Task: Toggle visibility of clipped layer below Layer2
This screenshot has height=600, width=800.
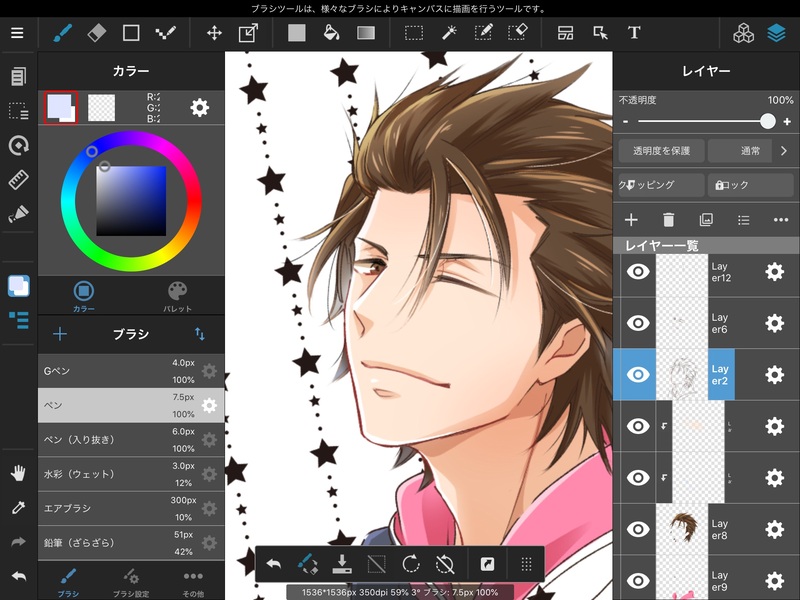Action: click(x=638, y=426)
